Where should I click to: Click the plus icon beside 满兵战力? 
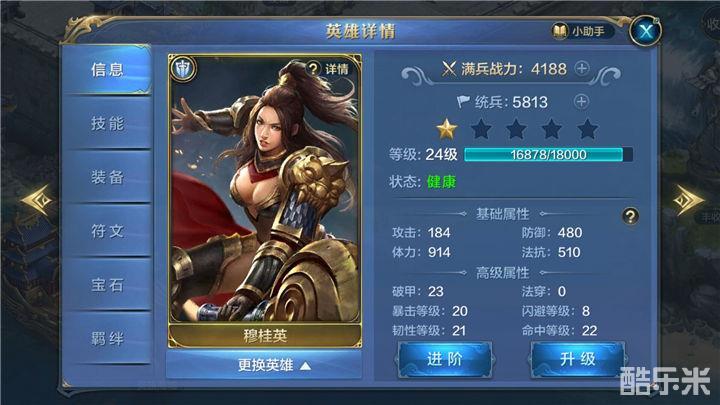pos(582,69)
